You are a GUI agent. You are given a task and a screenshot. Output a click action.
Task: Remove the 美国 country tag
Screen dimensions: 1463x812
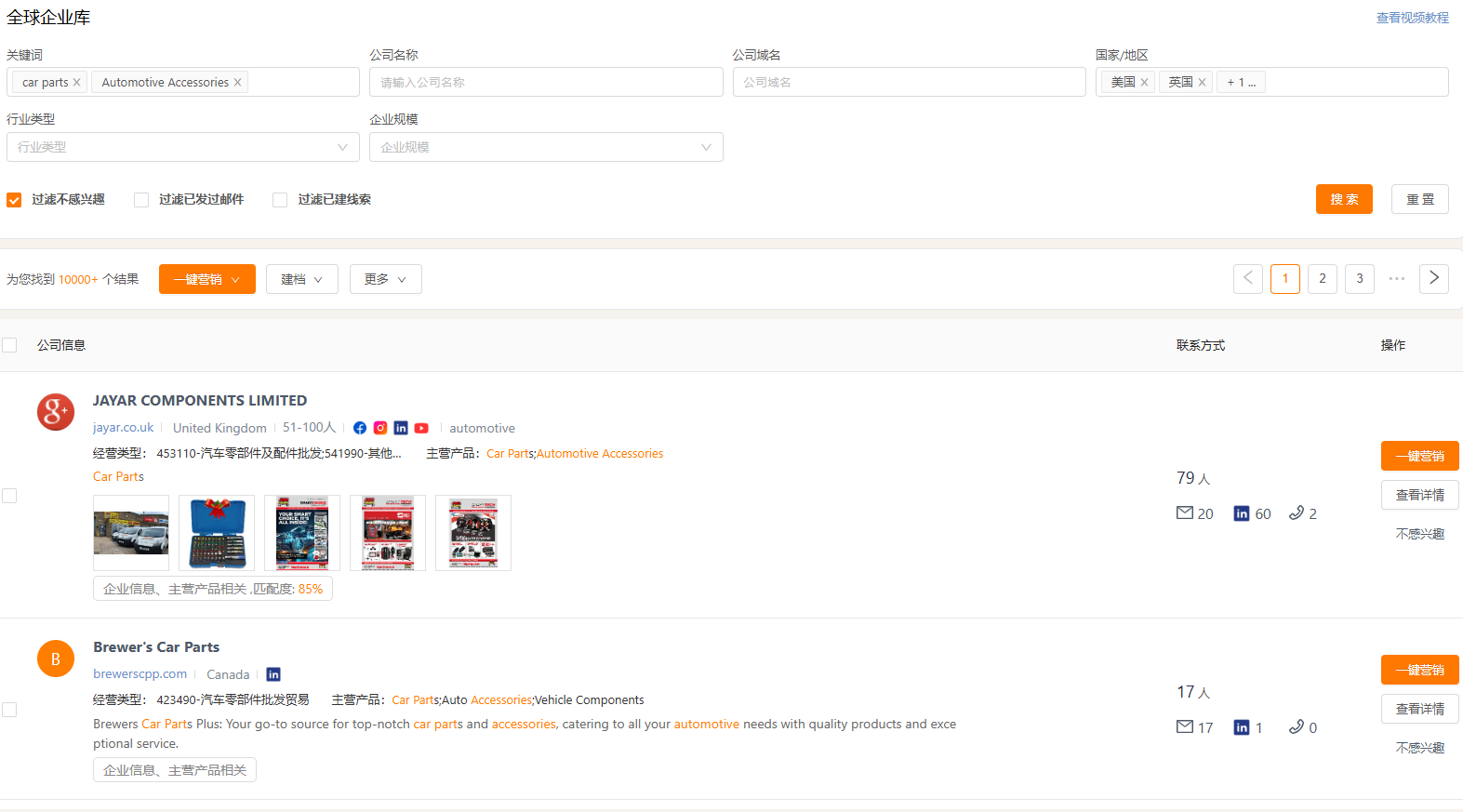click(x=1145, y=83)
